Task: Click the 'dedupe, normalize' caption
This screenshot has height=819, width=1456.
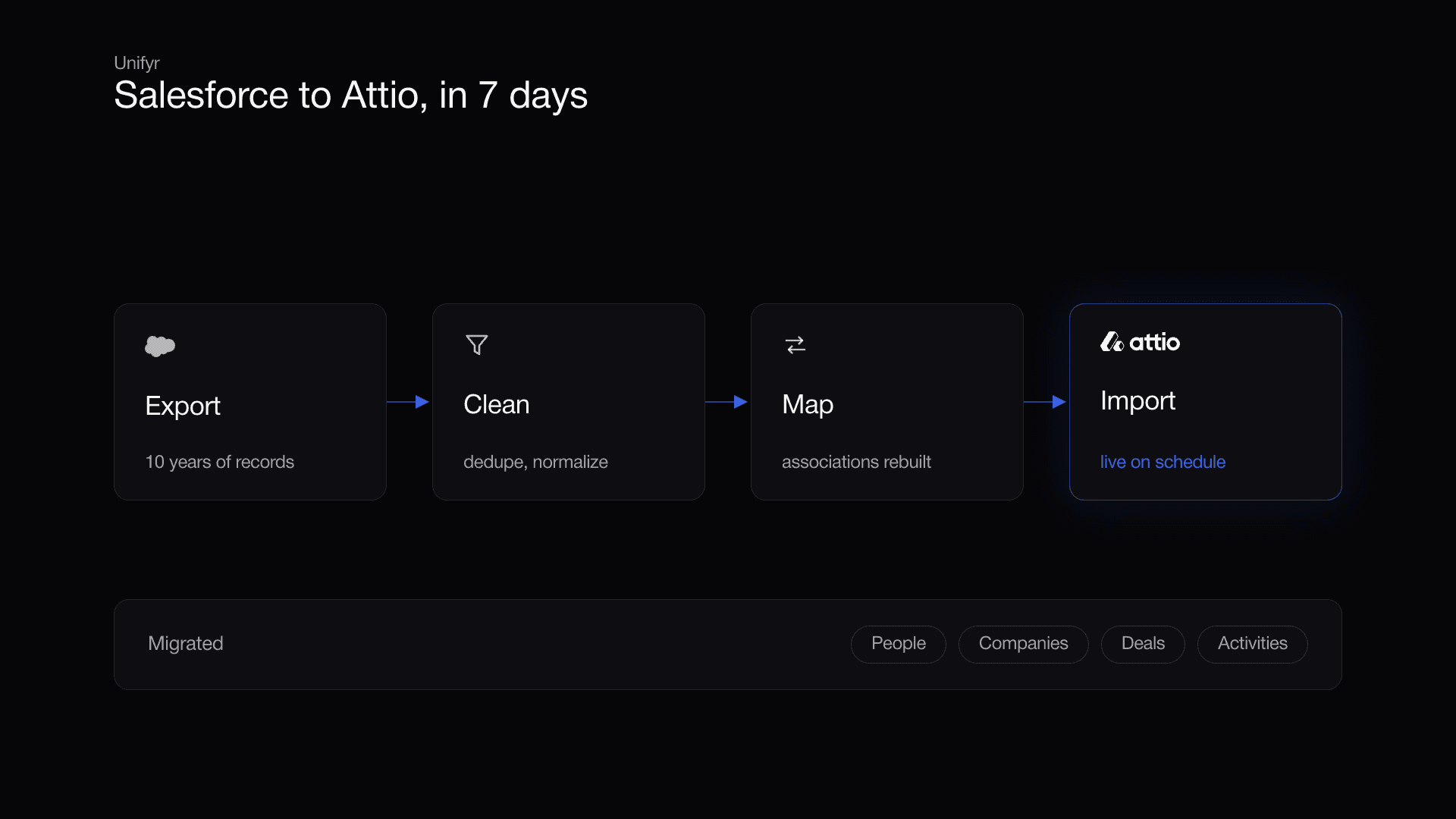Action: (535, 462)
